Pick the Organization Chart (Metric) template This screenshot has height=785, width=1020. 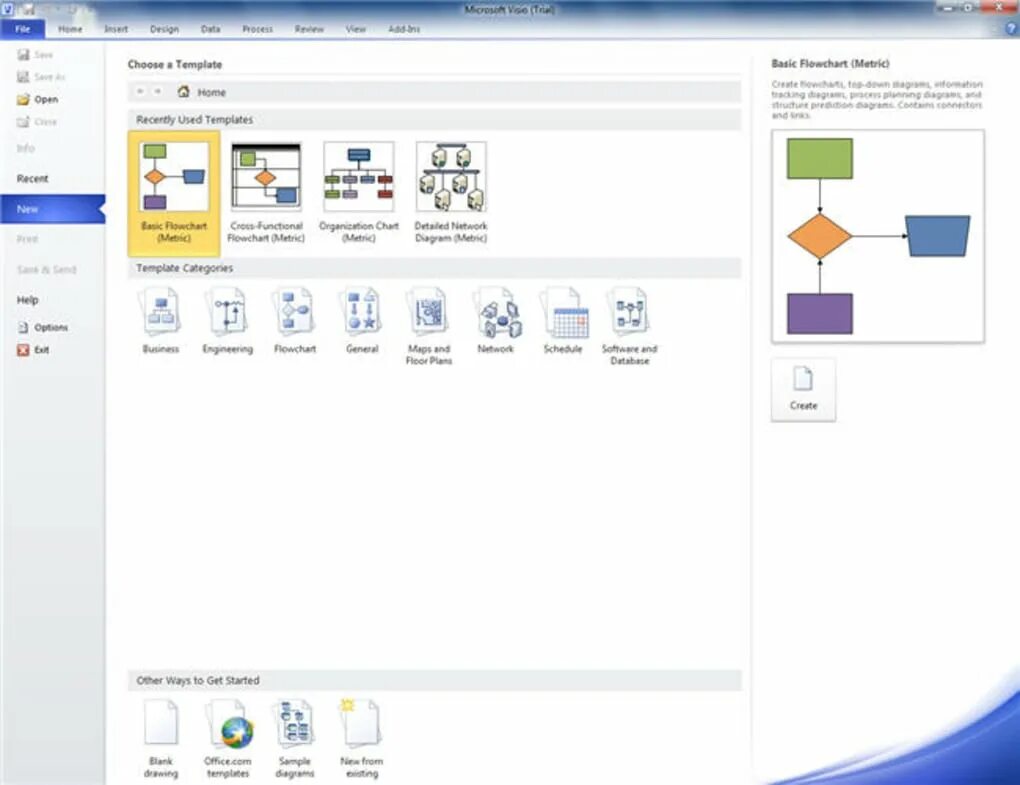click(x=358, y=193)
